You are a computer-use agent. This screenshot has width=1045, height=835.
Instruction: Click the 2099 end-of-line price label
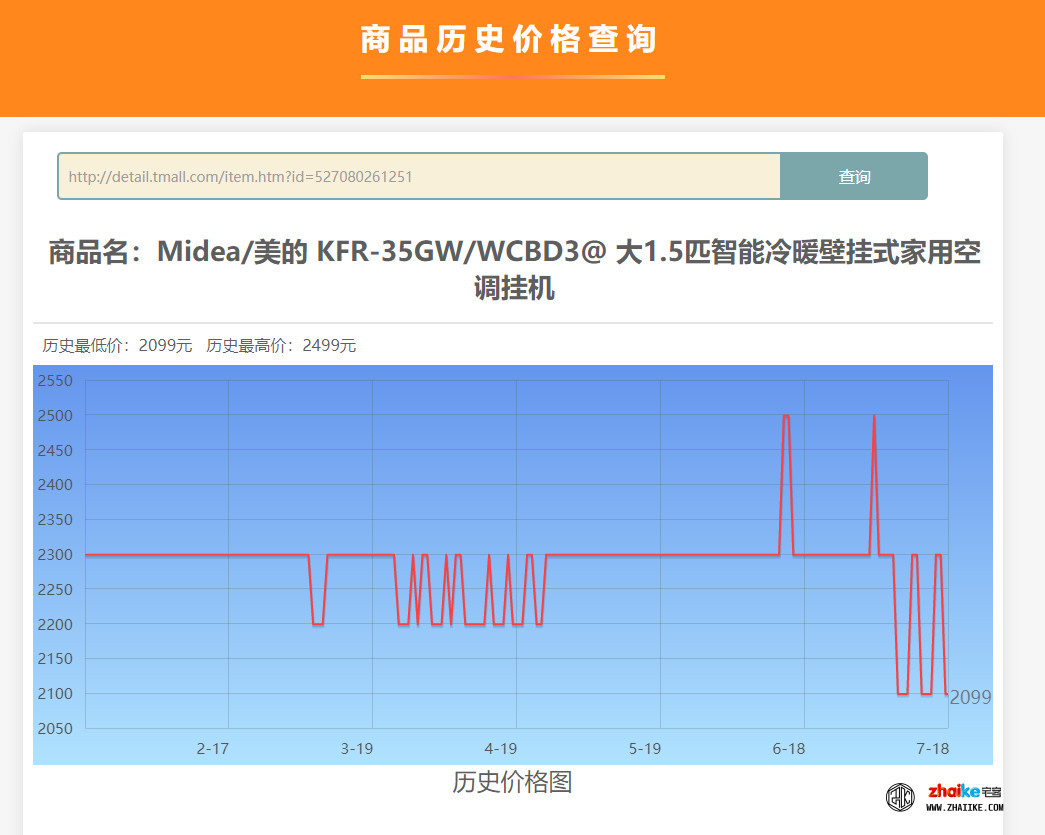(970, 697)
